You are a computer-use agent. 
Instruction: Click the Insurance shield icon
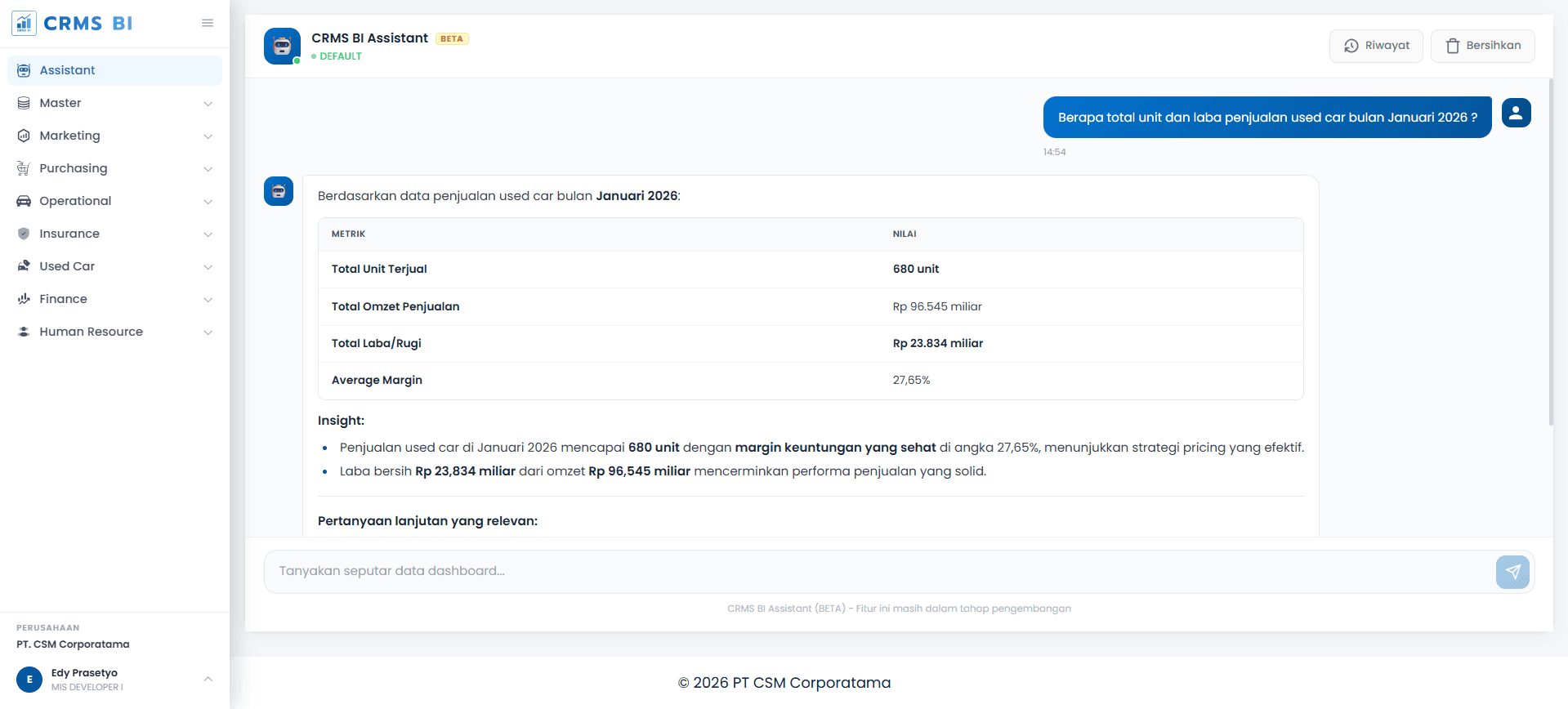click(x=24, y=234)
